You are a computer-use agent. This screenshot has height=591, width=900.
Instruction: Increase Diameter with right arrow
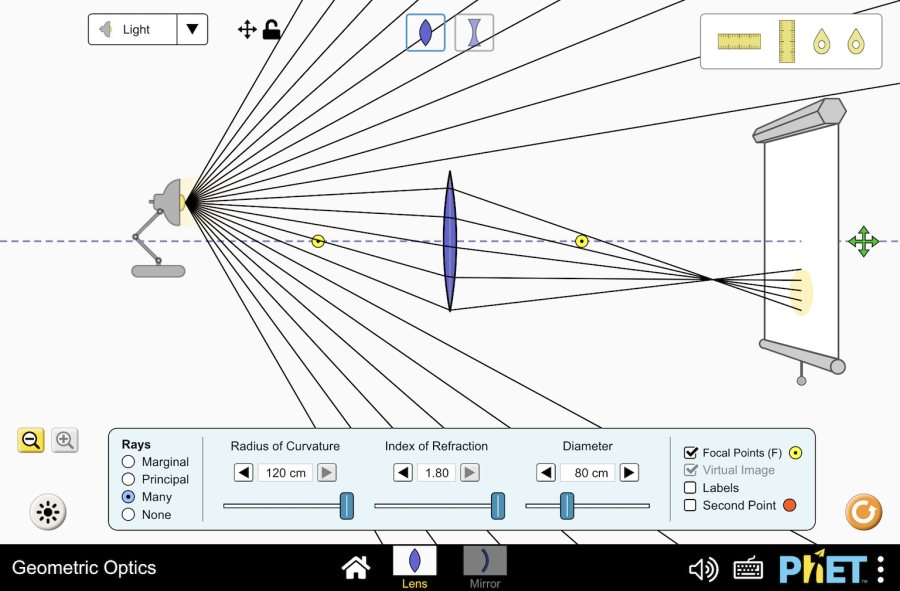click(629, 473)
